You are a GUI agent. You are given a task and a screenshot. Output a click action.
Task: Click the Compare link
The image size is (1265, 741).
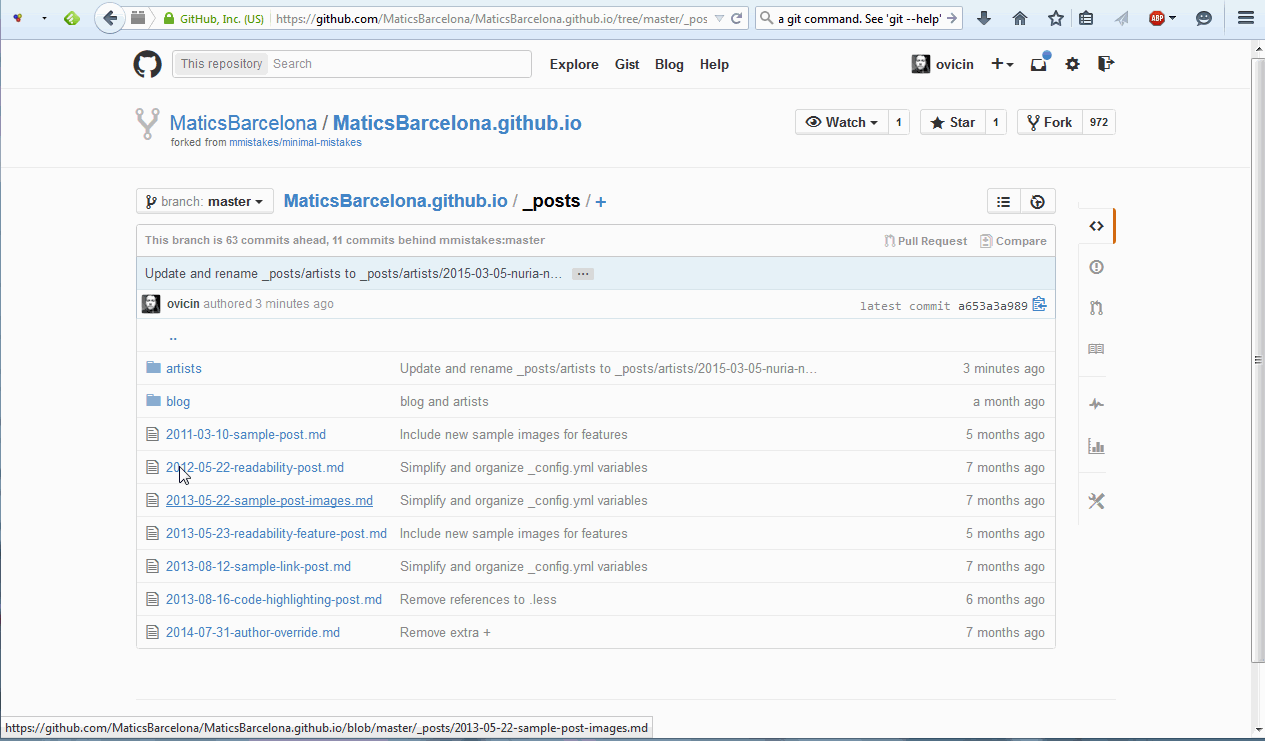(1013, 241)
